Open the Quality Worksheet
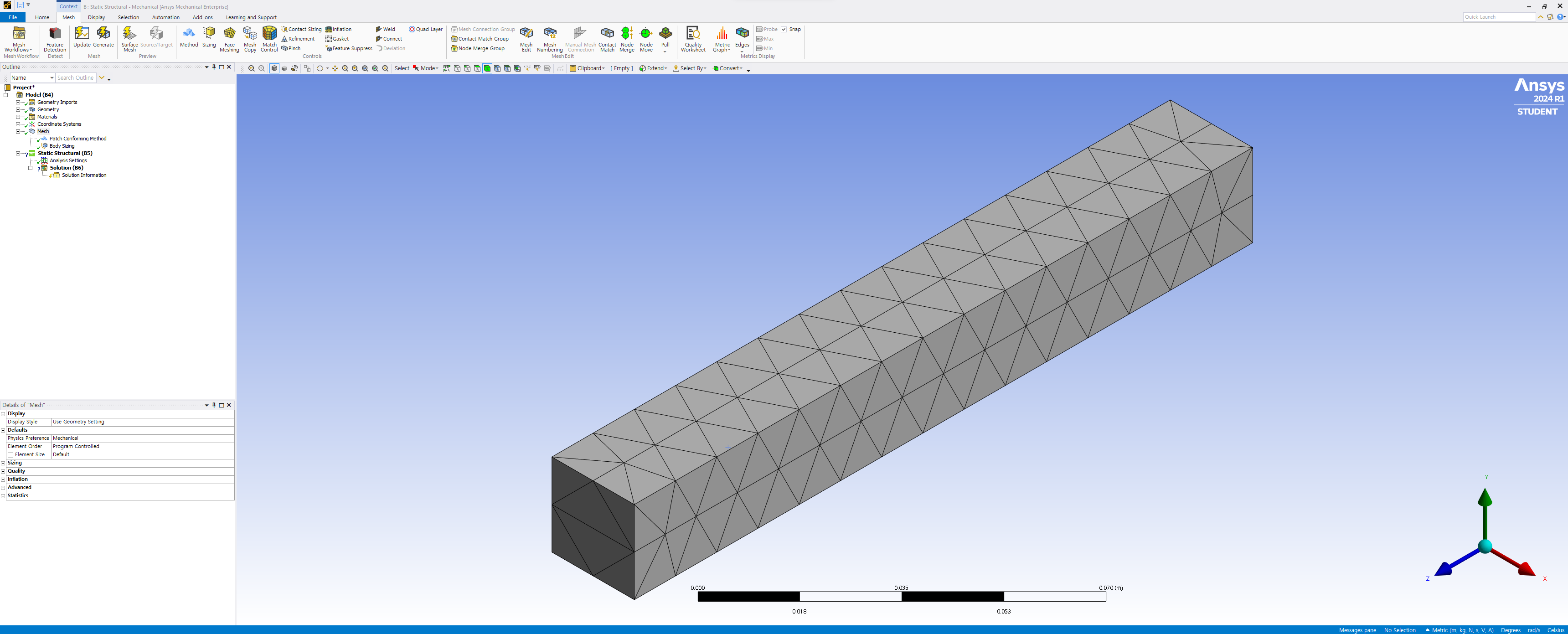 click(x=693, y=40)
